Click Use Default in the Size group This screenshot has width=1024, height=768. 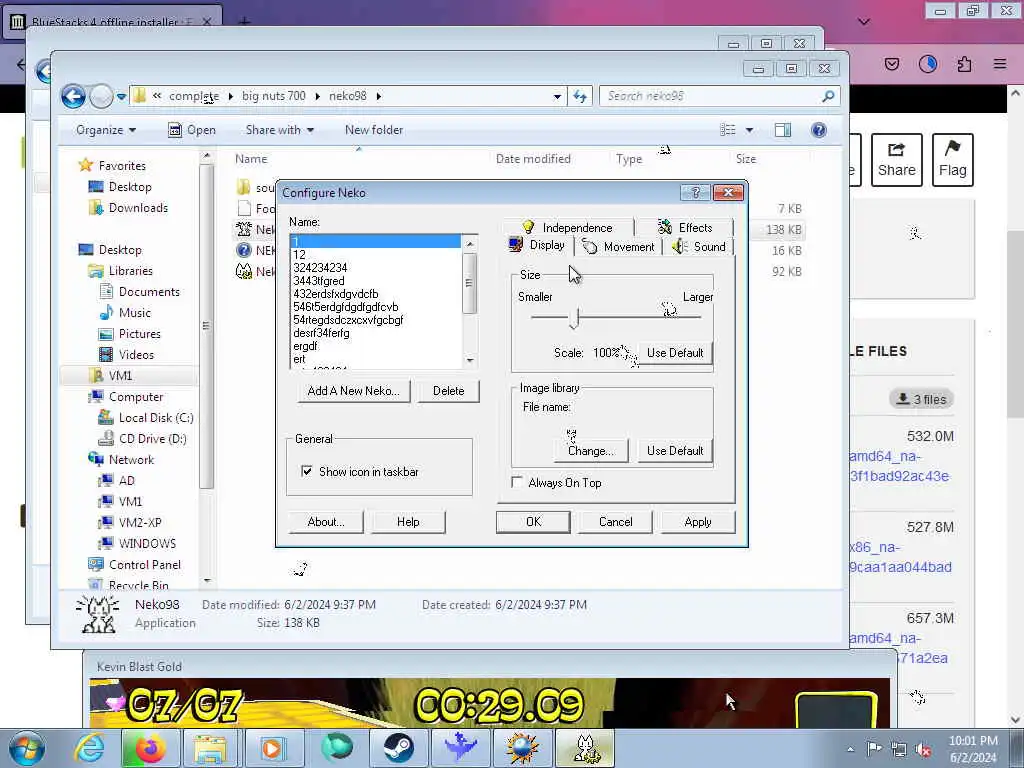click(x=675, y=353)
